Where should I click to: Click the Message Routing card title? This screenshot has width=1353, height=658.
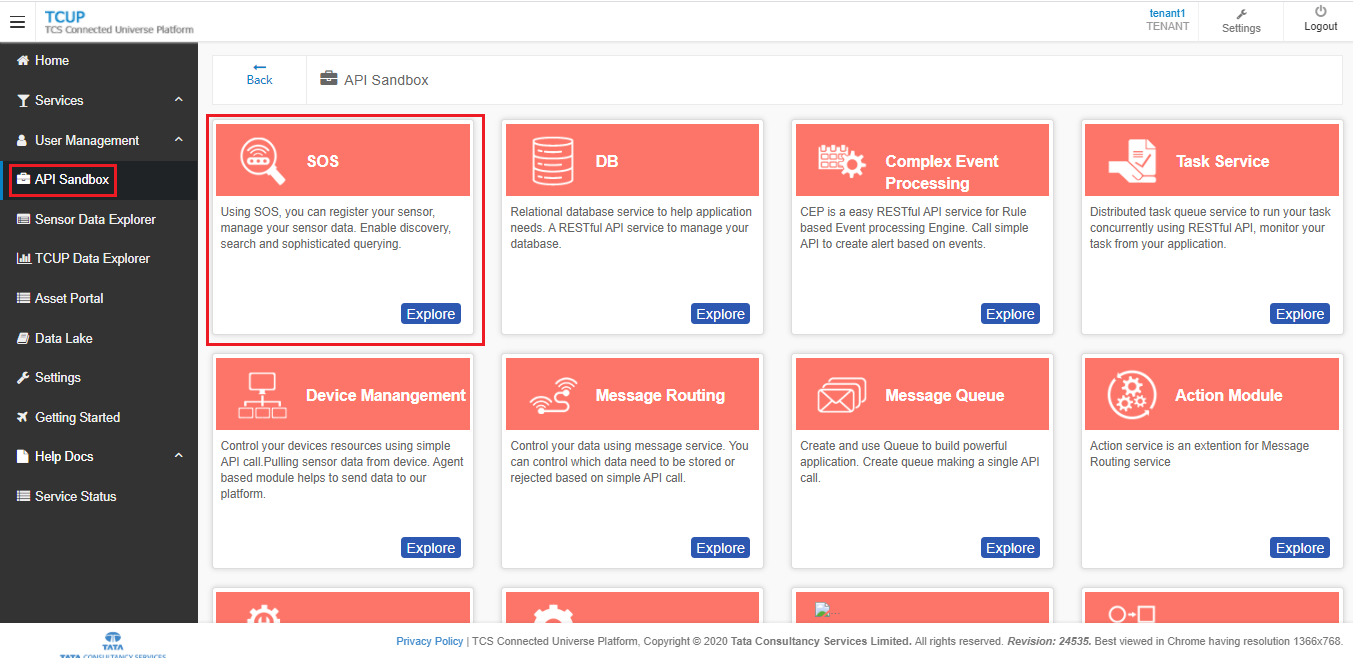660,395
